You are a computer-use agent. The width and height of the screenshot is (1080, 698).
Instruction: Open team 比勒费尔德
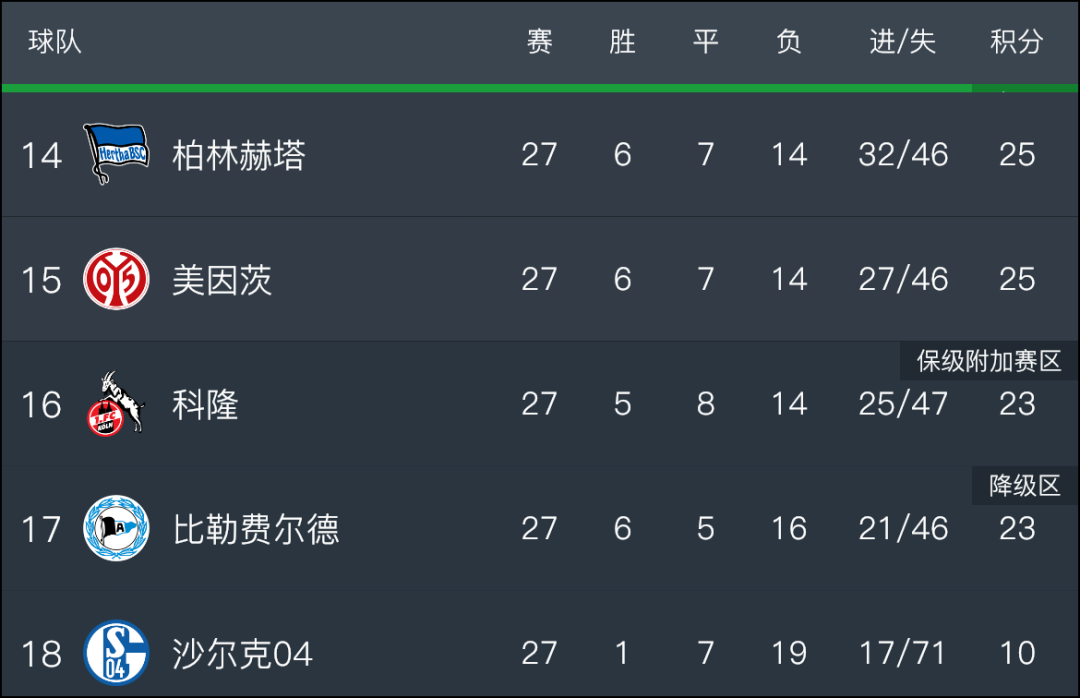pos(256,529)
